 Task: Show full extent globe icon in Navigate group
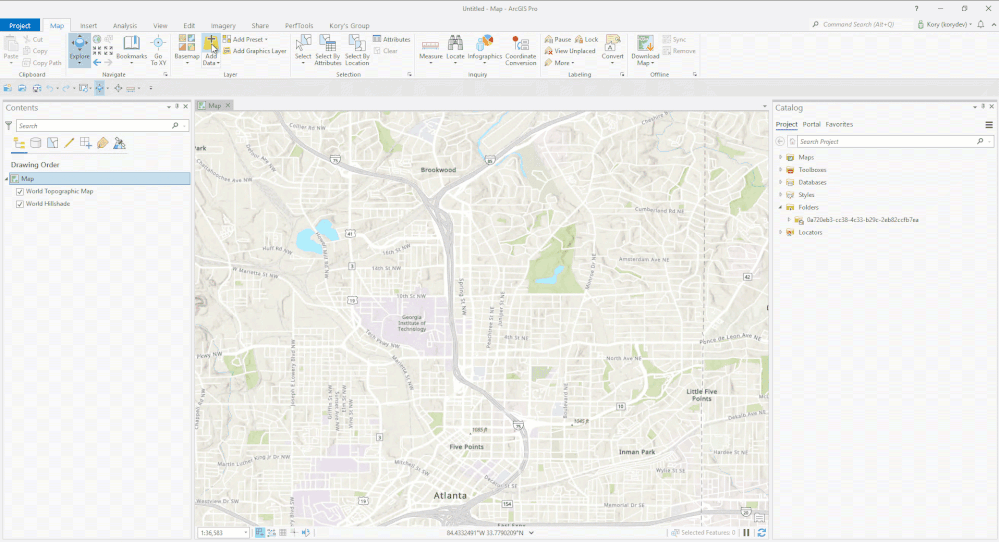(x=97, y=39)
